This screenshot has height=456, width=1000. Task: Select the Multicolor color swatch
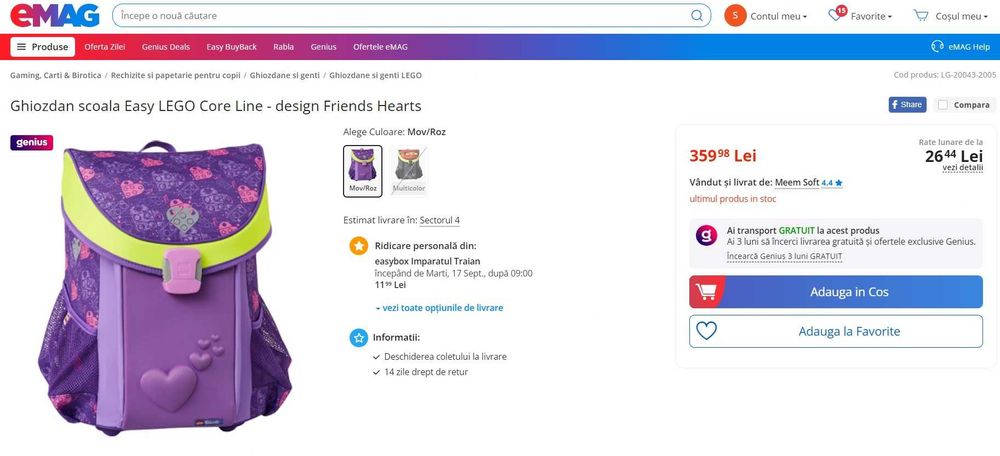click(408, 170)
